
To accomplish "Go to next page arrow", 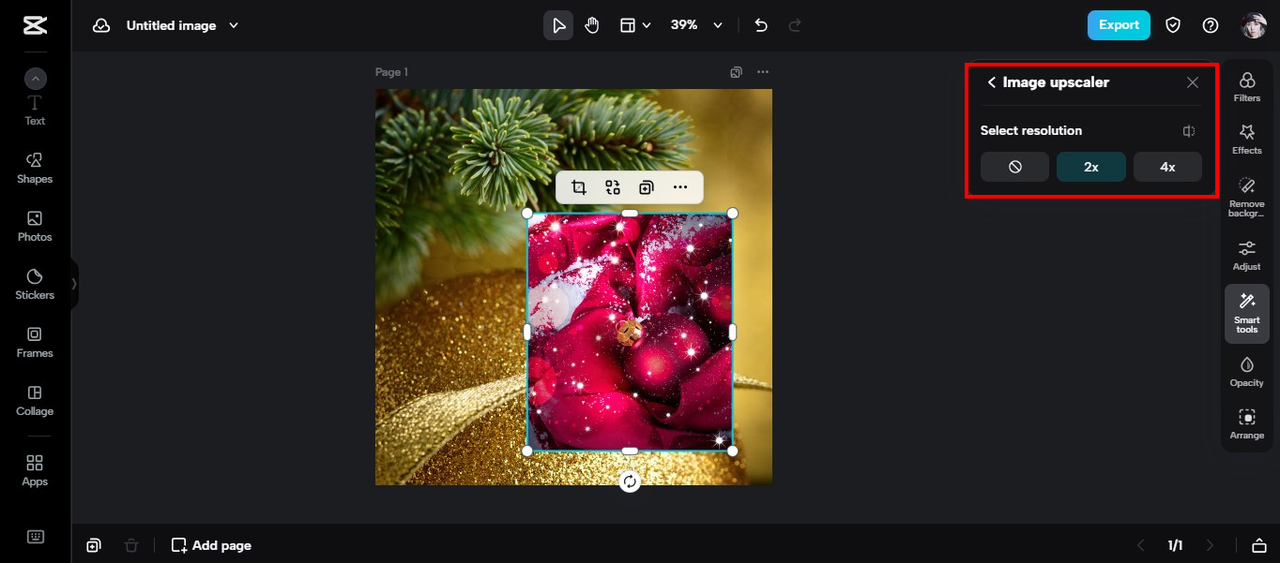I will (x=1210, y=545).
